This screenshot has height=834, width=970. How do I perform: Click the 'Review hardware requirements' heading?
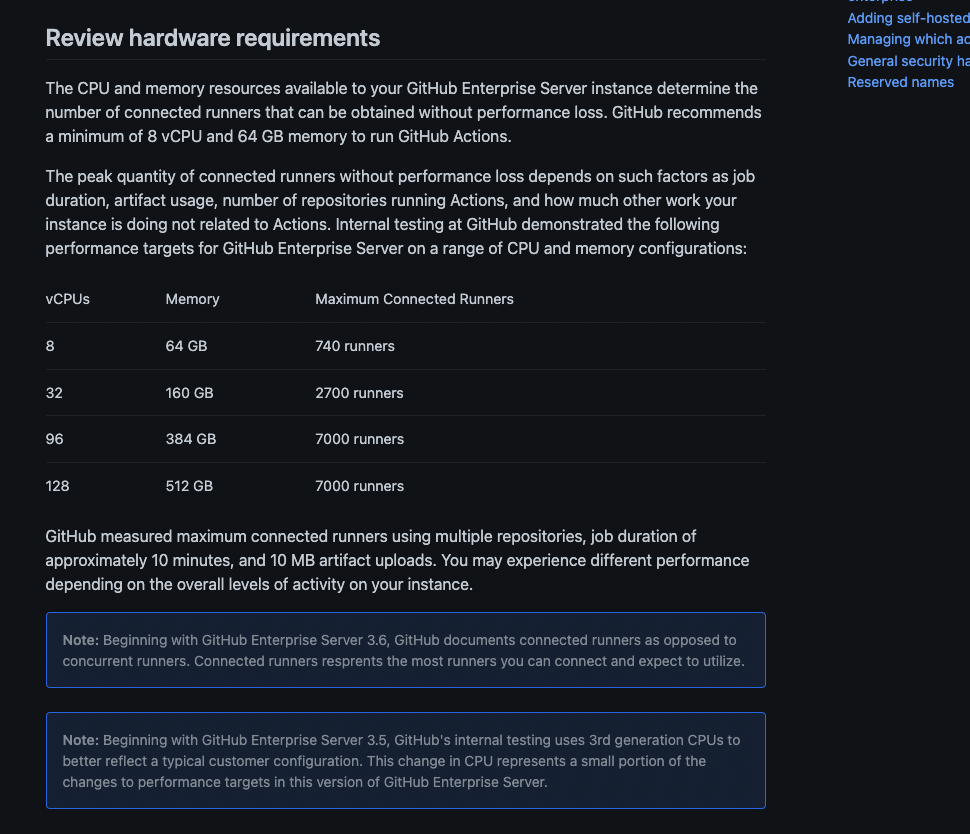click(213, 38)
